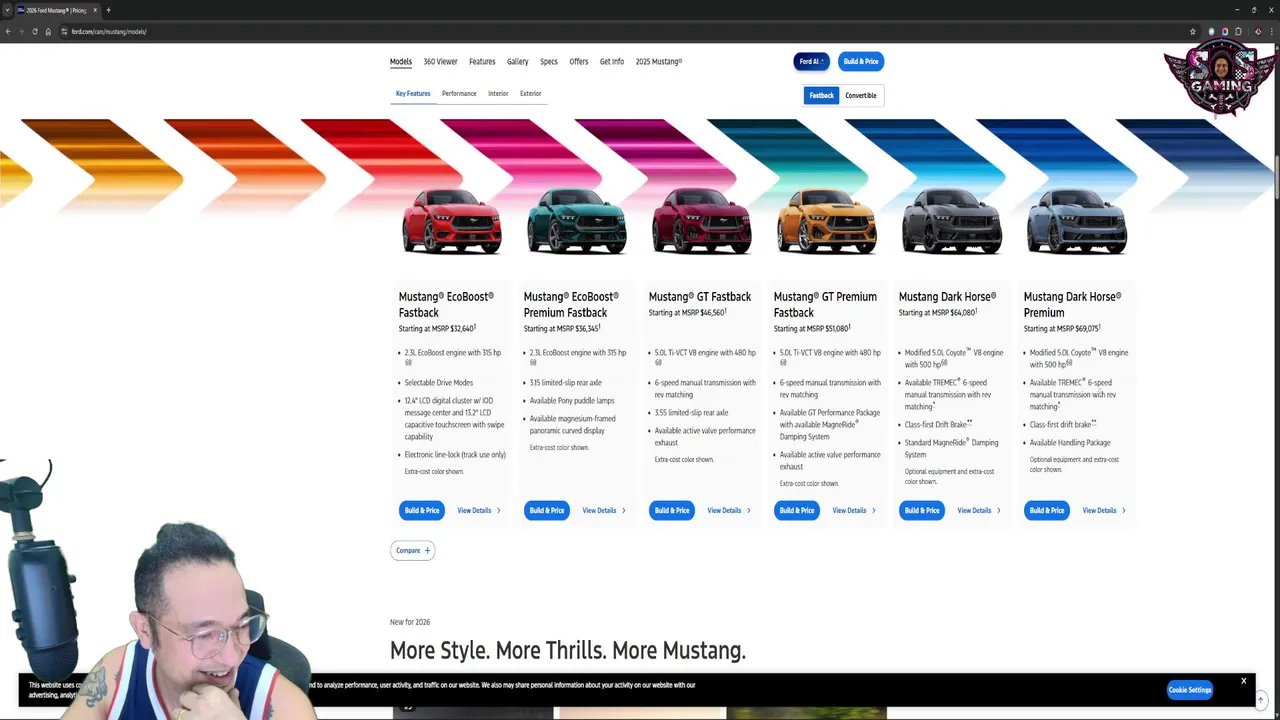Click the More Style. More Thrills heading
1280x720 pixels.
point(568,650)
